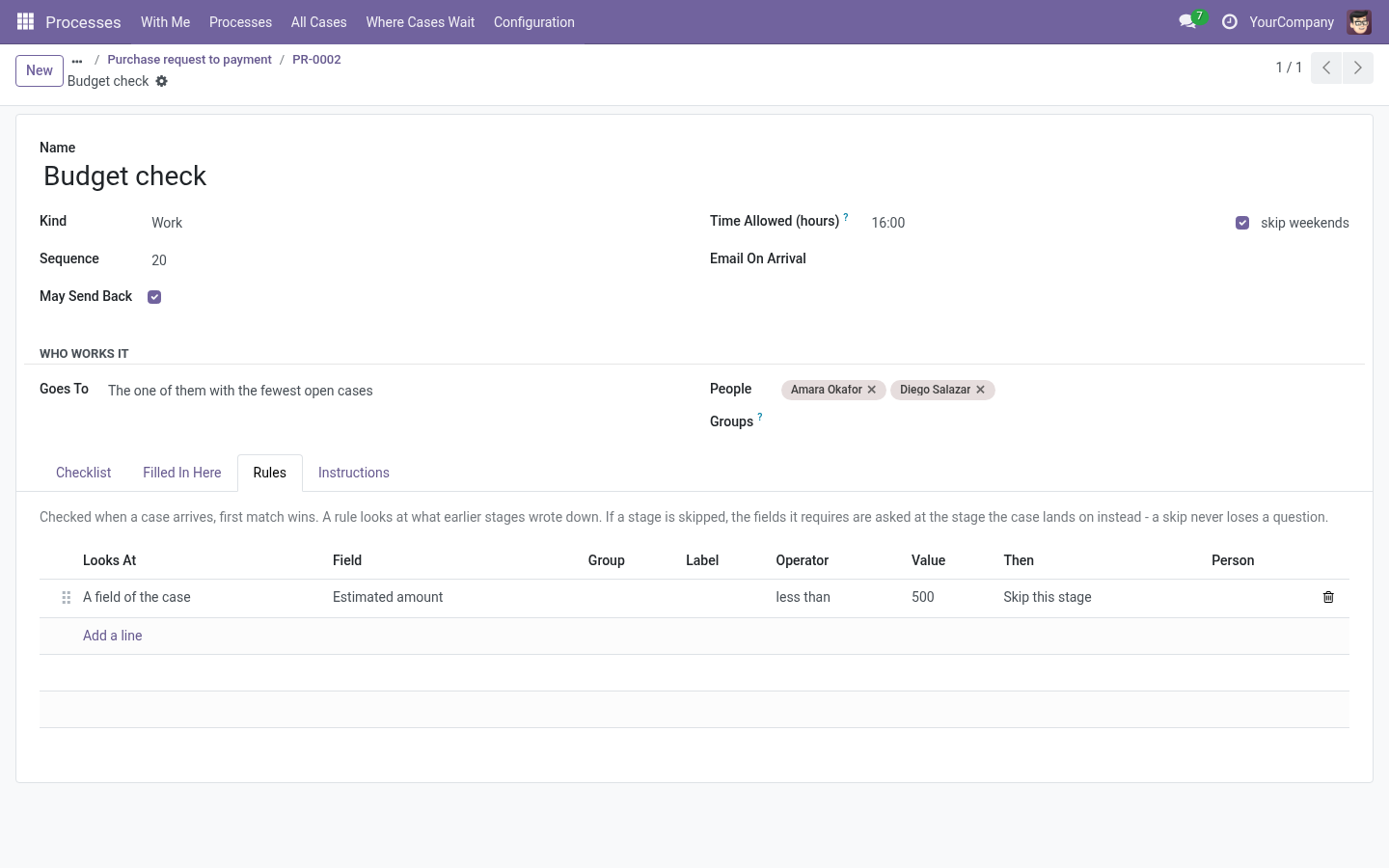This screenshot has height=868, width=1389.
Task: Open the All Cases menu
Action: point(318,21)
